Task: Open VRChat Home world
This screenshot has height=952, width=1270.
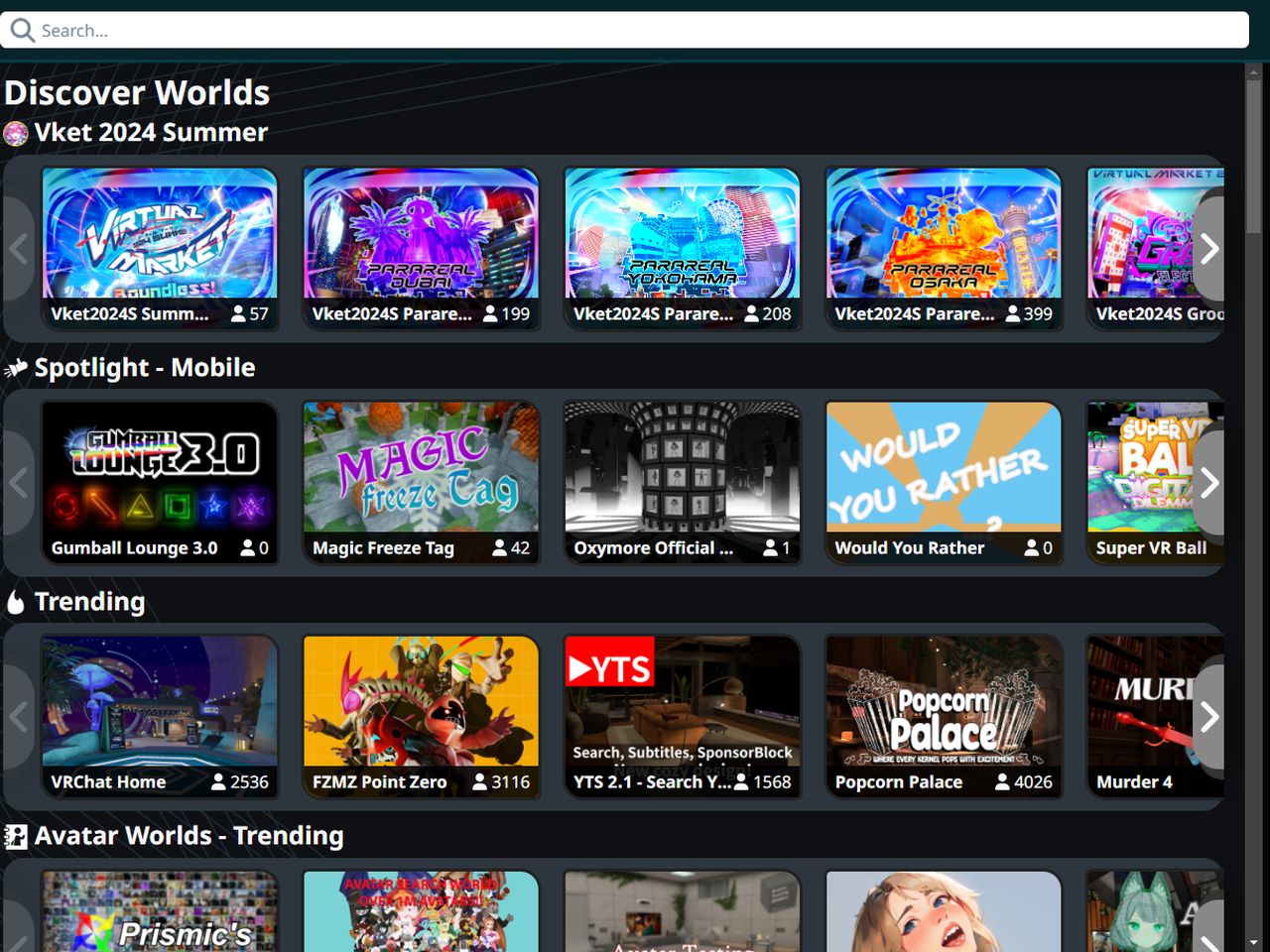Action: tap(160, 716)
